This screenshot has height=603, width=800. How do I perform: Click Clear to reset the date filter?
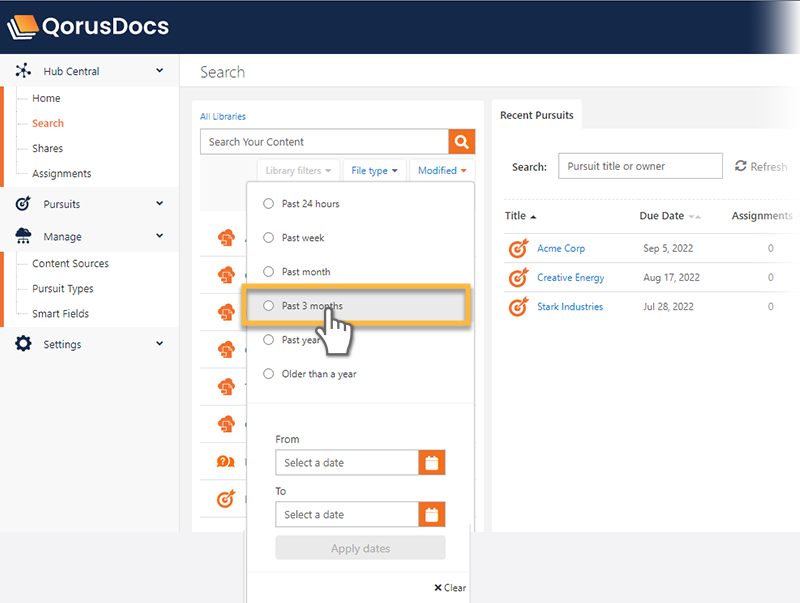click(450, 588)
